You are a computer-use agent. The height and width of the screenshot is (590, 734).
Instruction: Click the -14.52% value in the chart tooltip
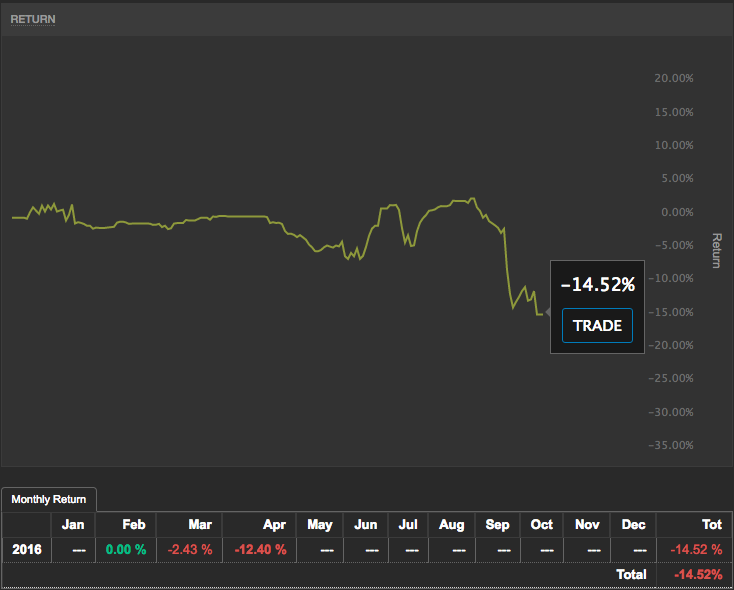coord(598,285)
